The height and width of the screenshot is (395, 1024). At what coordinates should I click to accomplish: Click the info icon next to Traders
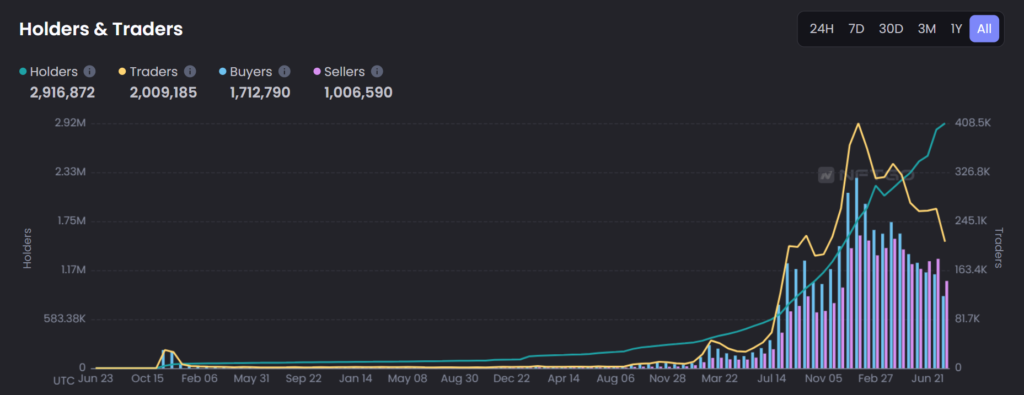click(190, 72)
